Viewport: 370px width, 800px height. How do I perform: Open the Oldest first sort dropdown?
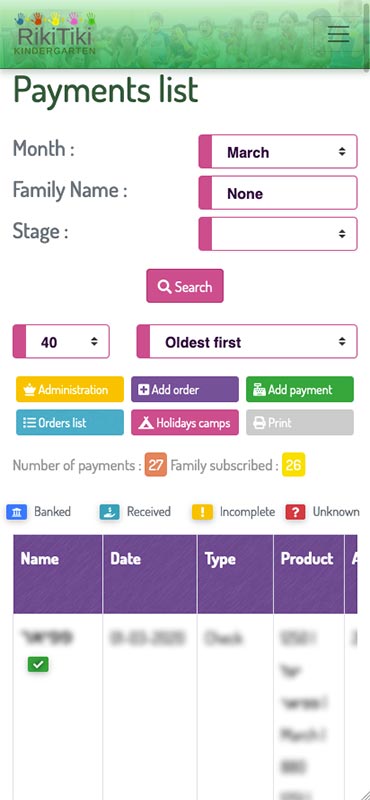point(246,341)
